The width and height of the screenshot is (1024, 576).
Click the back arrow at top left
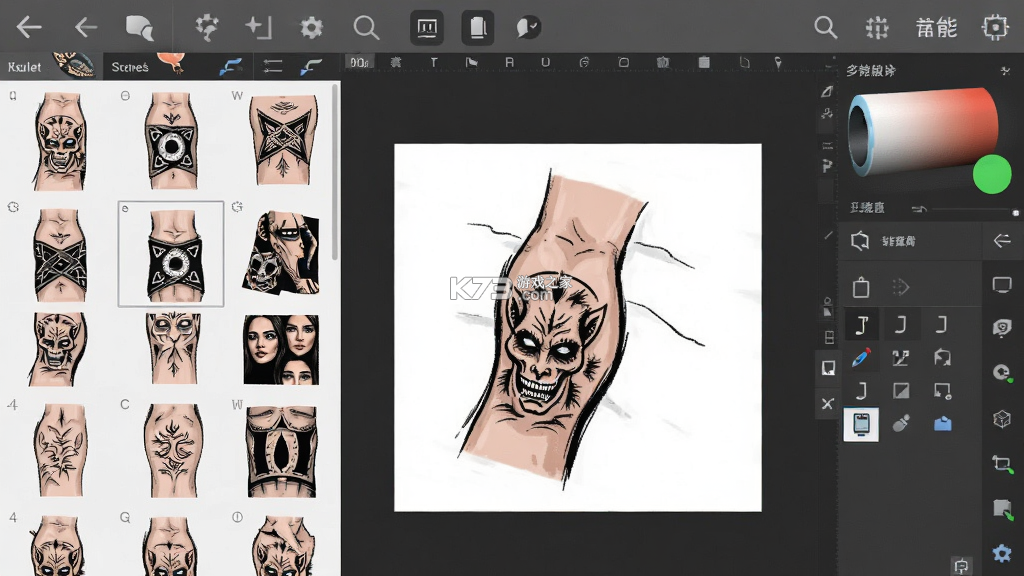(x=29, y=27)
